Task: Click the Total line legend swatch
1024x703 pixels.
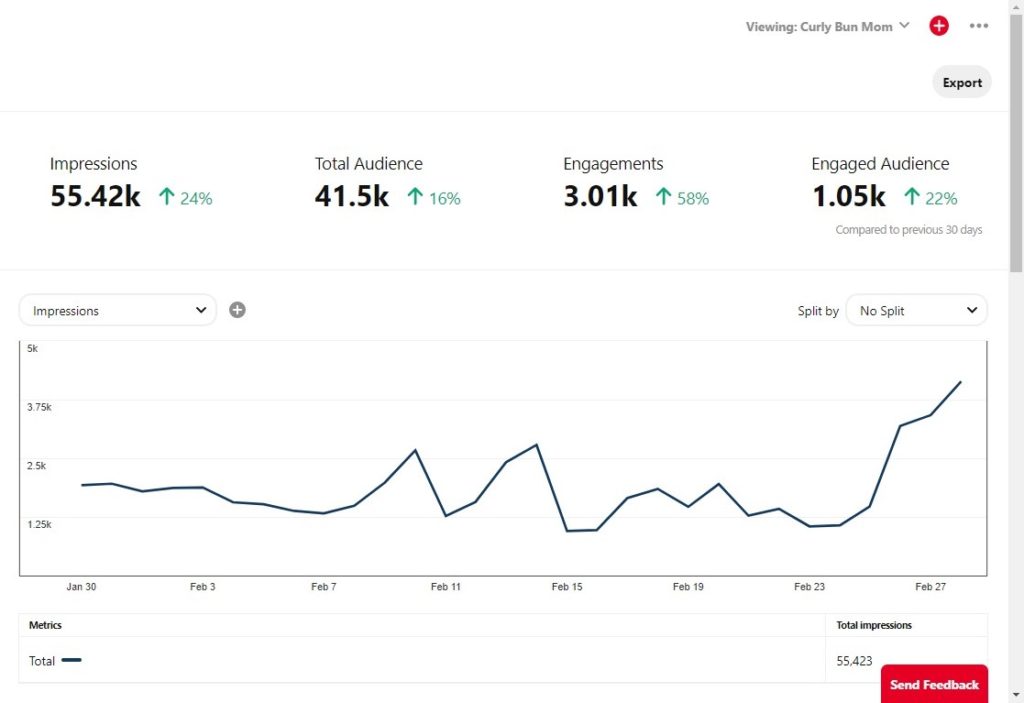Action: click(71, 660)
